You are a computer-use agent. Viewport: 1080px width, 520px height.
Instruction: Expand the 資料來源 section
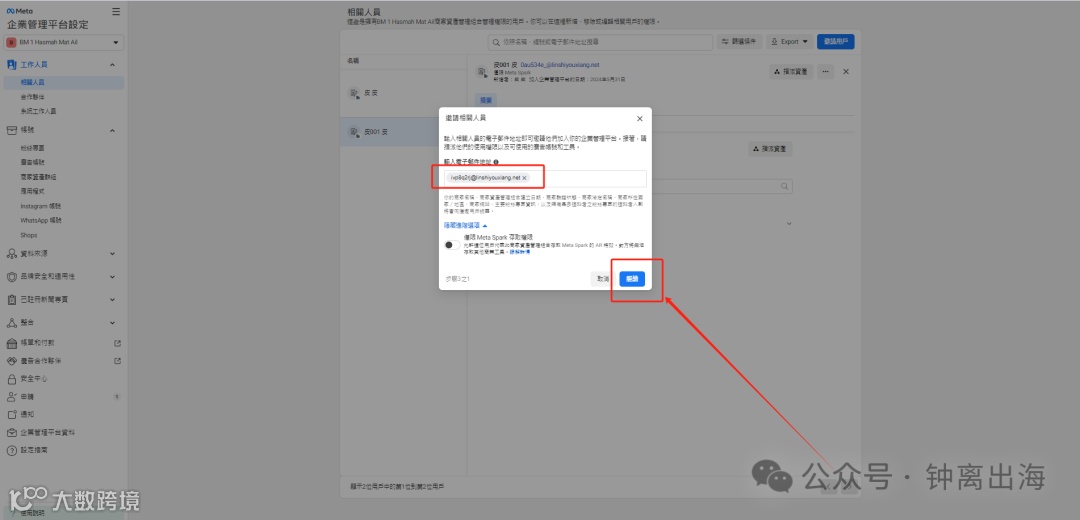pyautogui.click(x=112, y=253)
